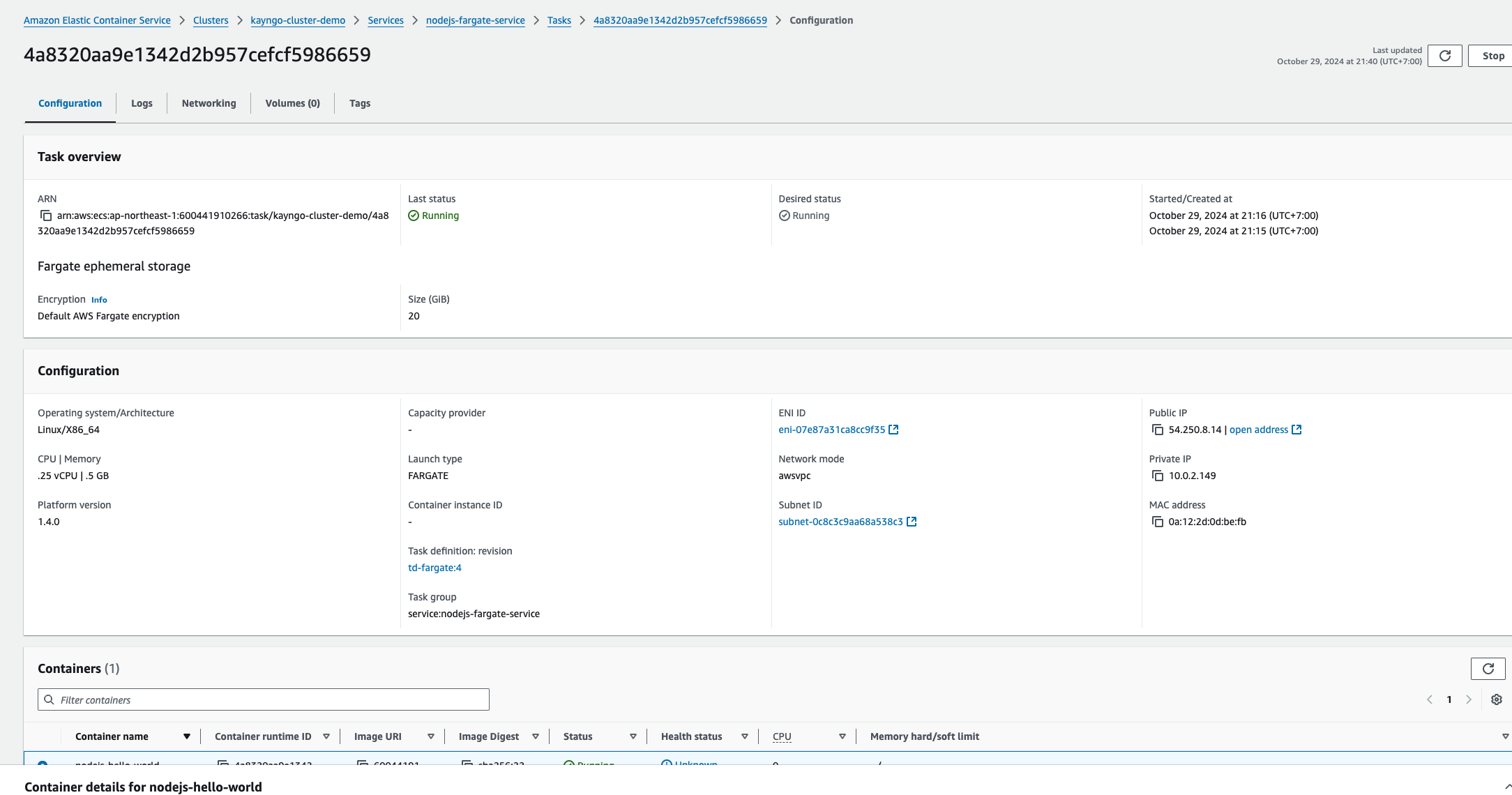Click the refresh icon near Stop
This screenshot has height=795, width=1512.
pos(1445,56)
